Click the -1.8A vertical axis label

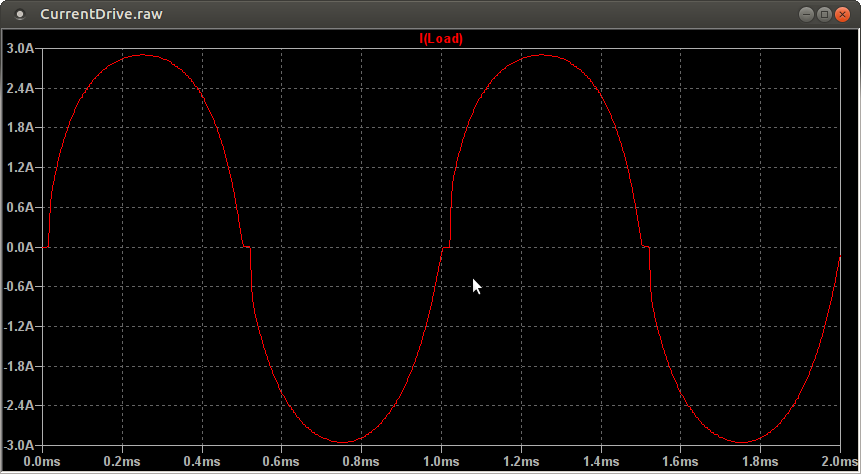click(x=19, y=366)
